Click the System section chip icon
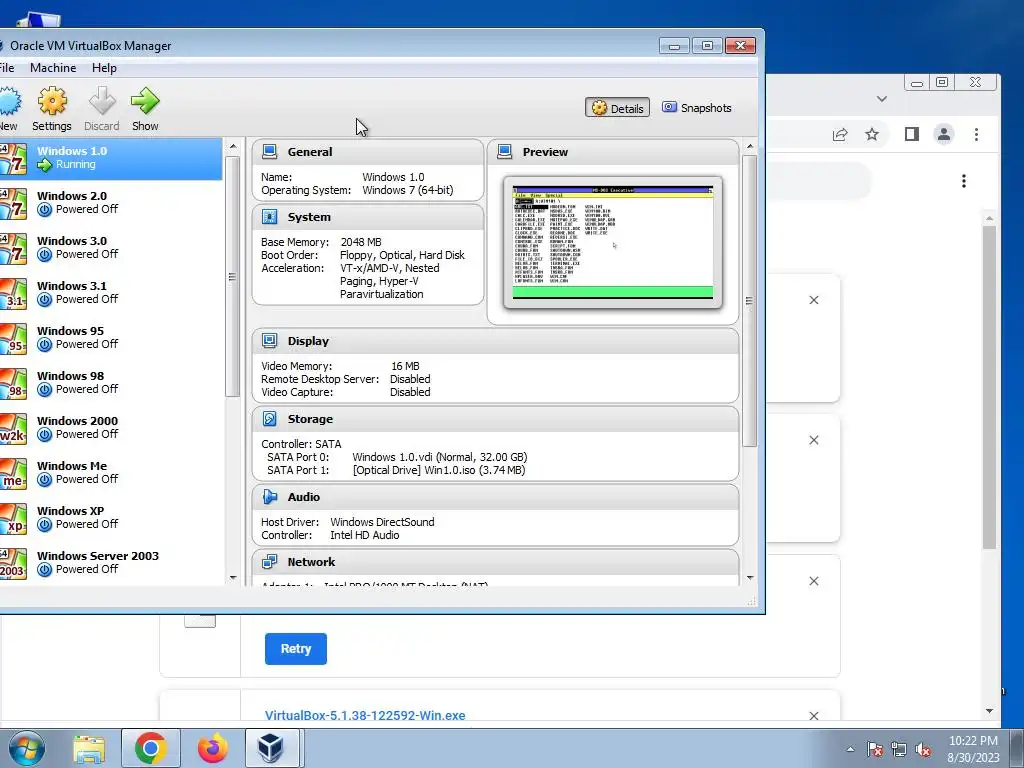This screenshot has width=1024, height=768. [269, 217]
